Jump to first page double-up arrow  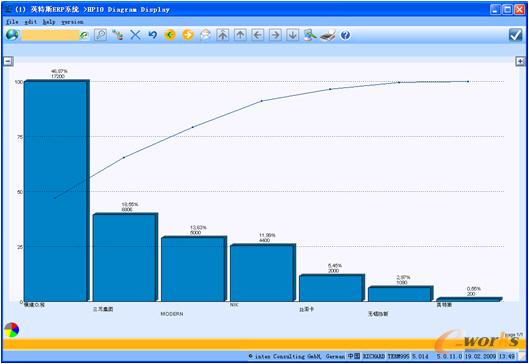[223, 35]
